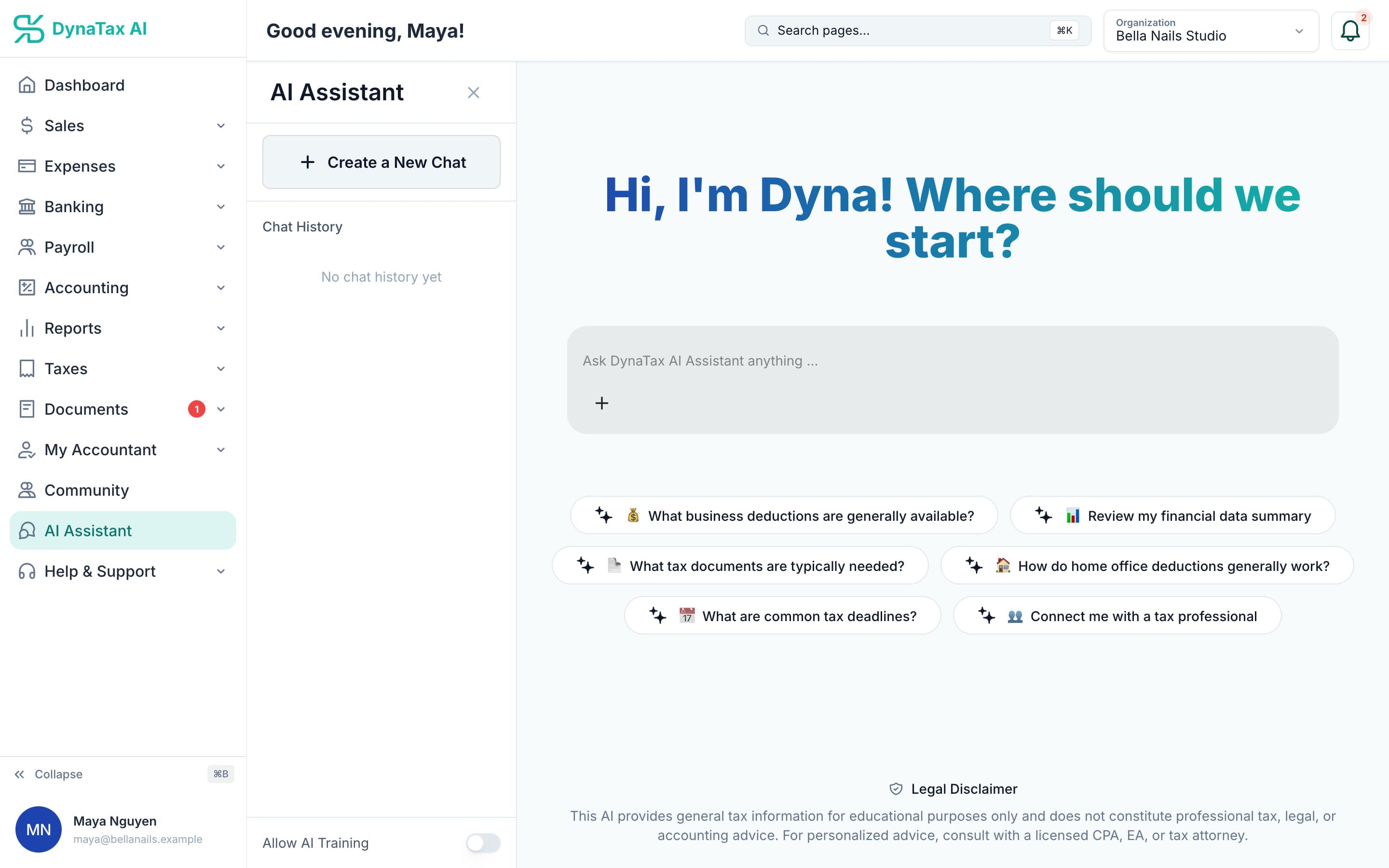This screenshot has height=868, width=1389.
Task: Click the plus icon on Create a New Chat
Action: tap(308, 162)
